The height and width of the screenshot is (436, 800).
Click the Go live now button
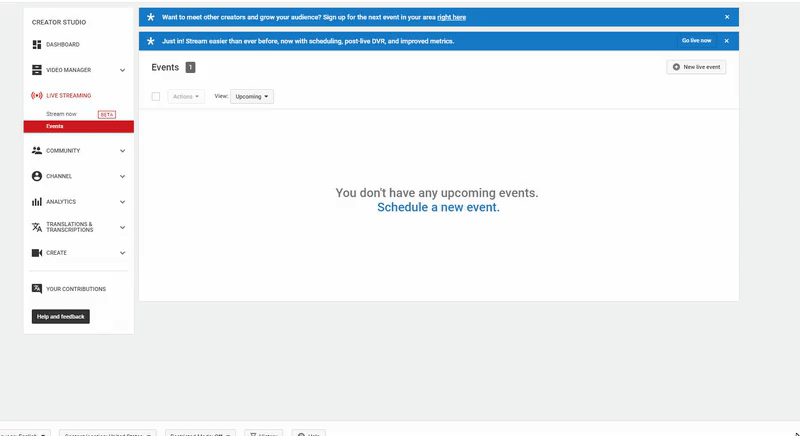click(x=696, y=40)
